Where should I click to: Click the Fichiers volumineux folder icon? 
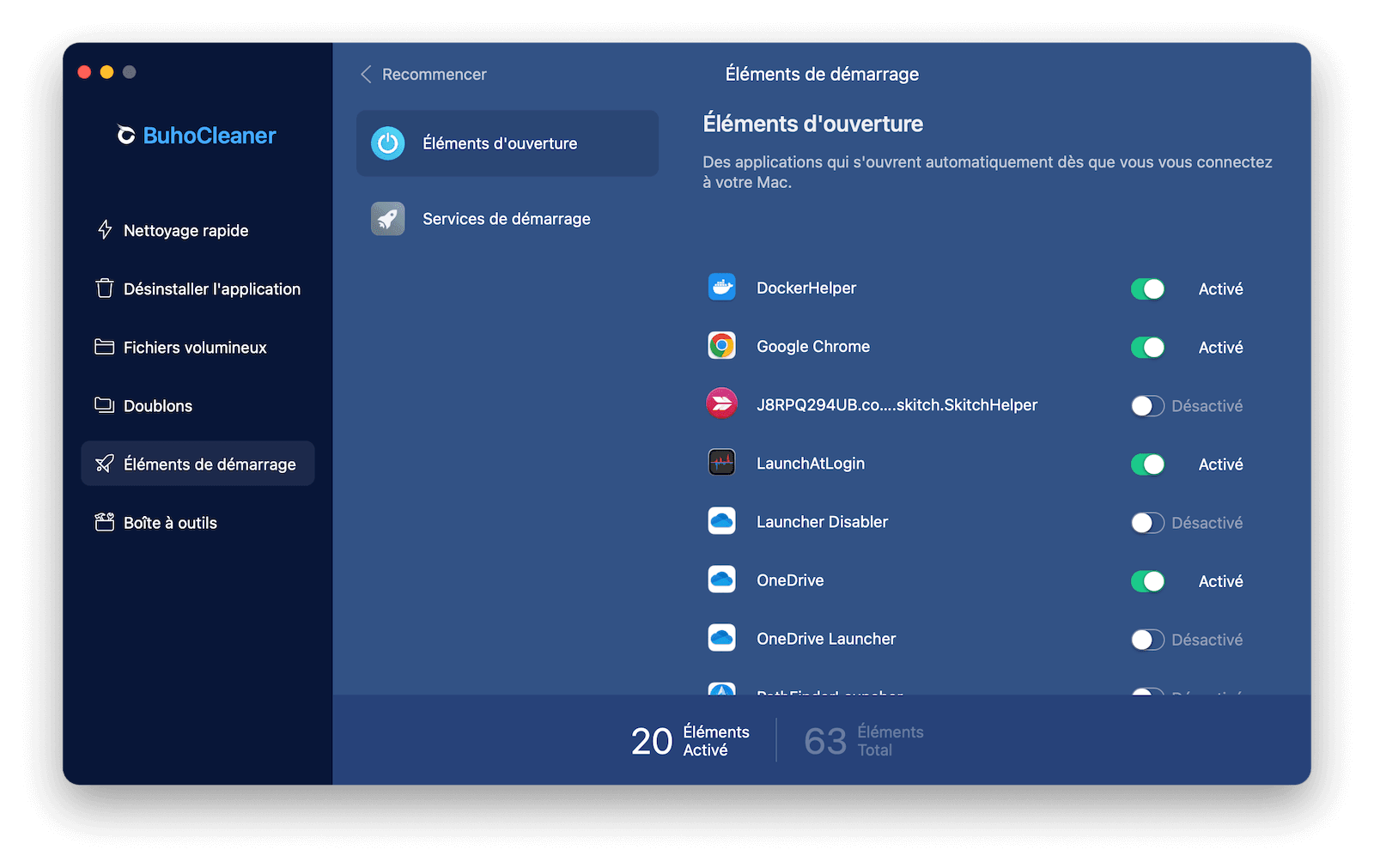tap(105, 347)
